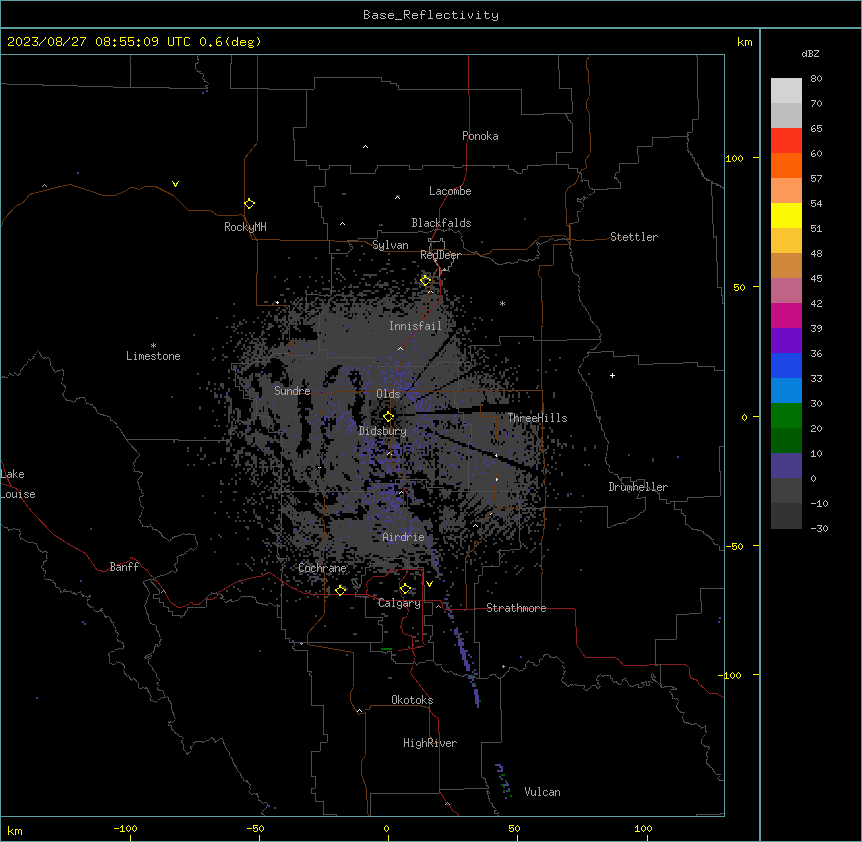Screen dimensions: 862x842
Task: Click the yellow diamond marker below RedDeer
Action: pos(426,281)
